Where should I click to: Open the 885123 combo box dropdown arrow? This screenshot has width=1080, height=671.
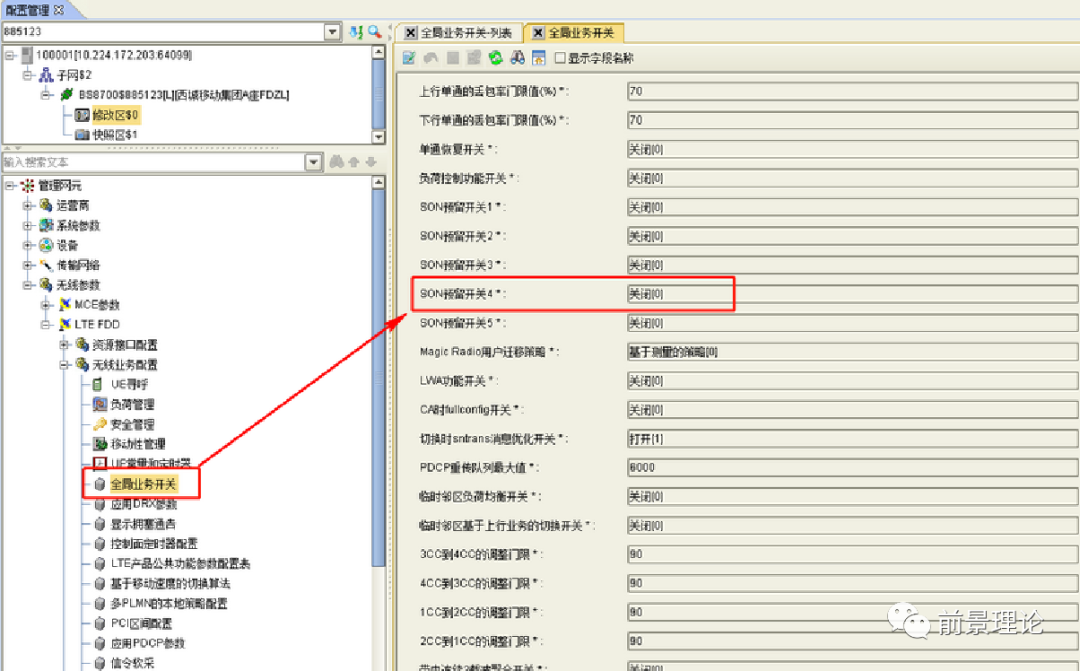[x=332, y=32]
